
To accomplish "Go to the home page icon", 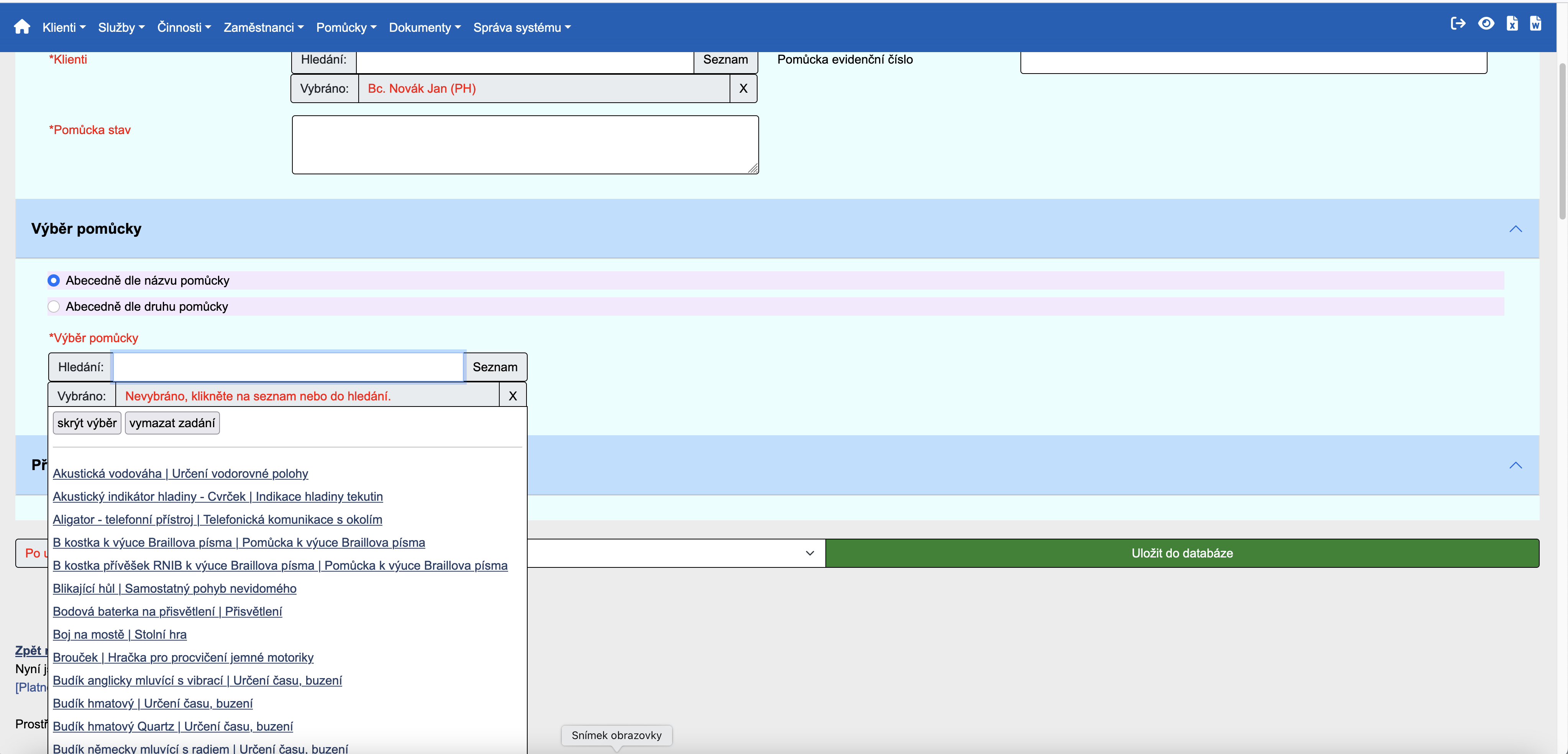I will (22, 27).
